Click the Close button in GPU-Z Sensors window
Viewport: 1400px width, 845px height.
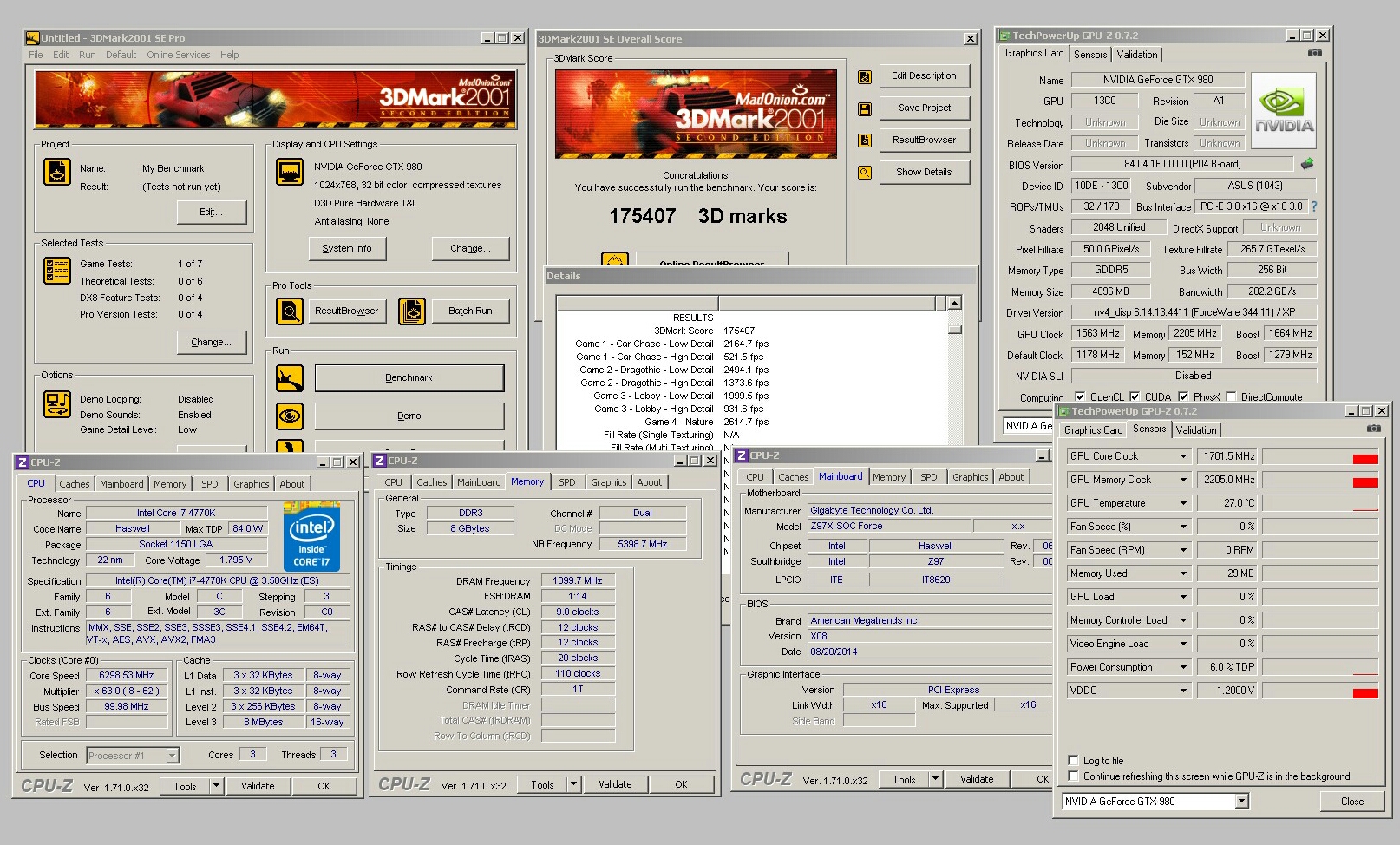click(x=1351, y=802)
